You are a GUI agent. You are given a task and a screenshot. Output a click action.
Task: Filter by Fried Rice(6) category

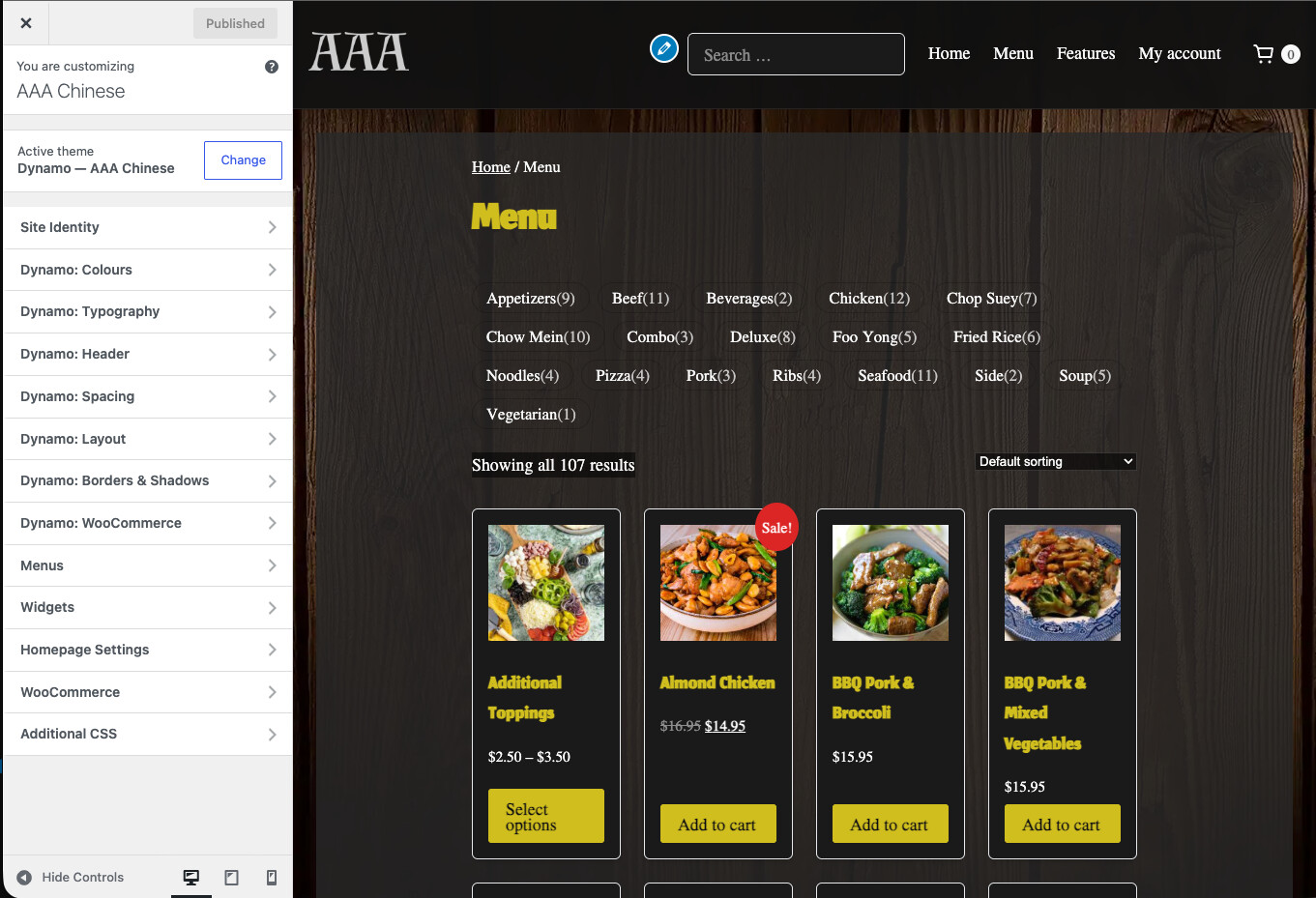click(x=997, y=337)
